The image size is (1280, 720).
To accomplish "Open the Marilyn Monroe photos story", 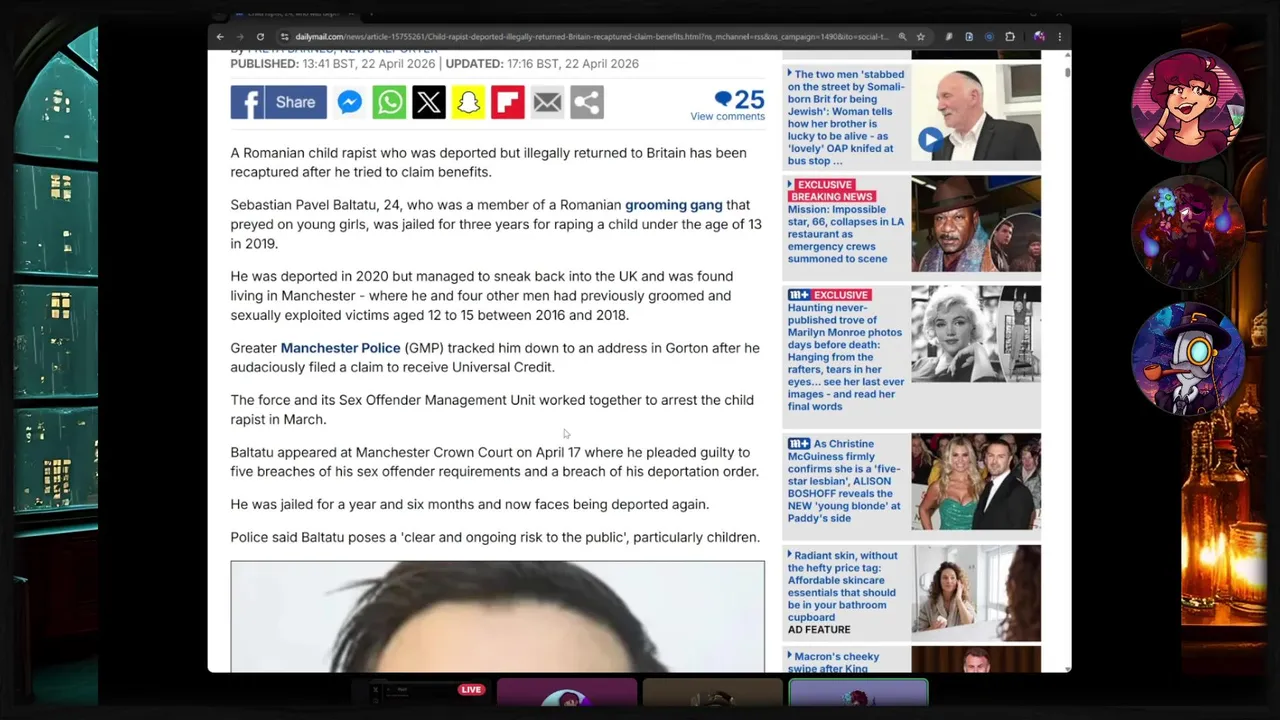I will point(846,357).
